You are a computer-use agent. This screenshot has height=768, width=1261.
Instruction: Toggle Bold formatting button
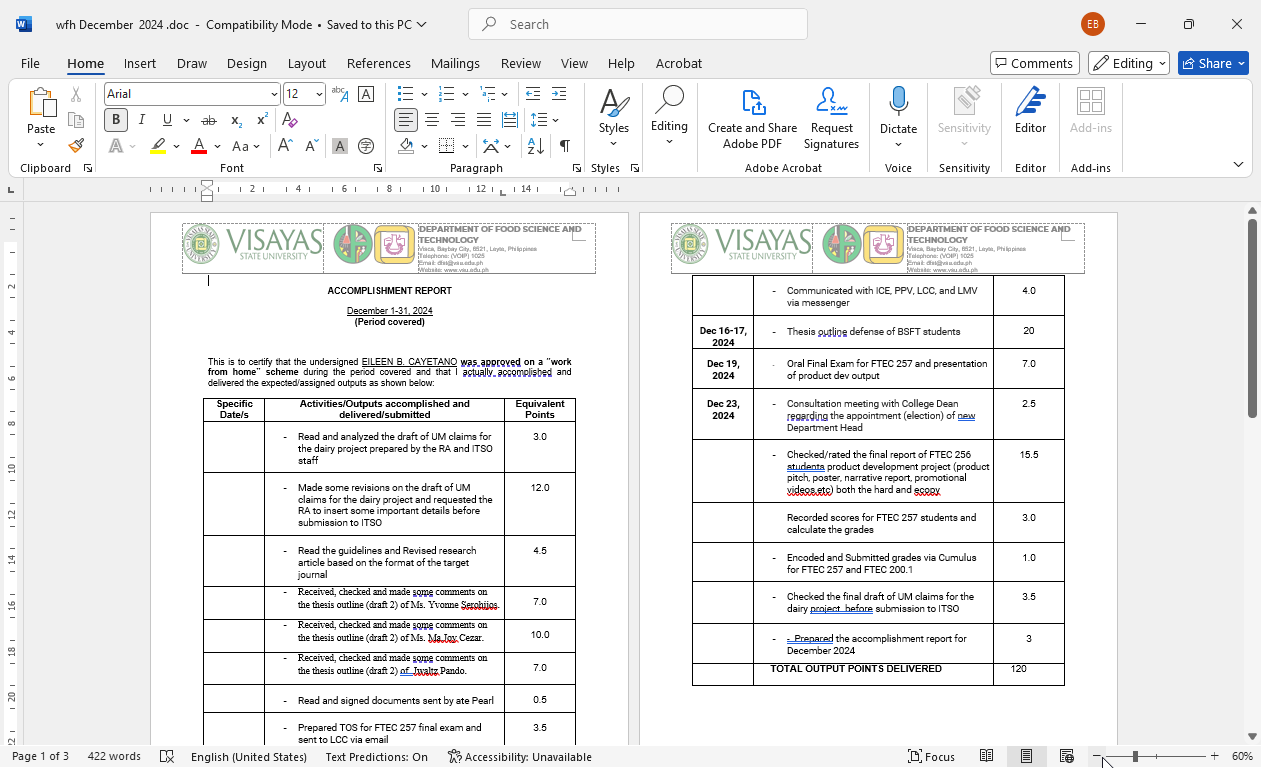coord(116,120)
